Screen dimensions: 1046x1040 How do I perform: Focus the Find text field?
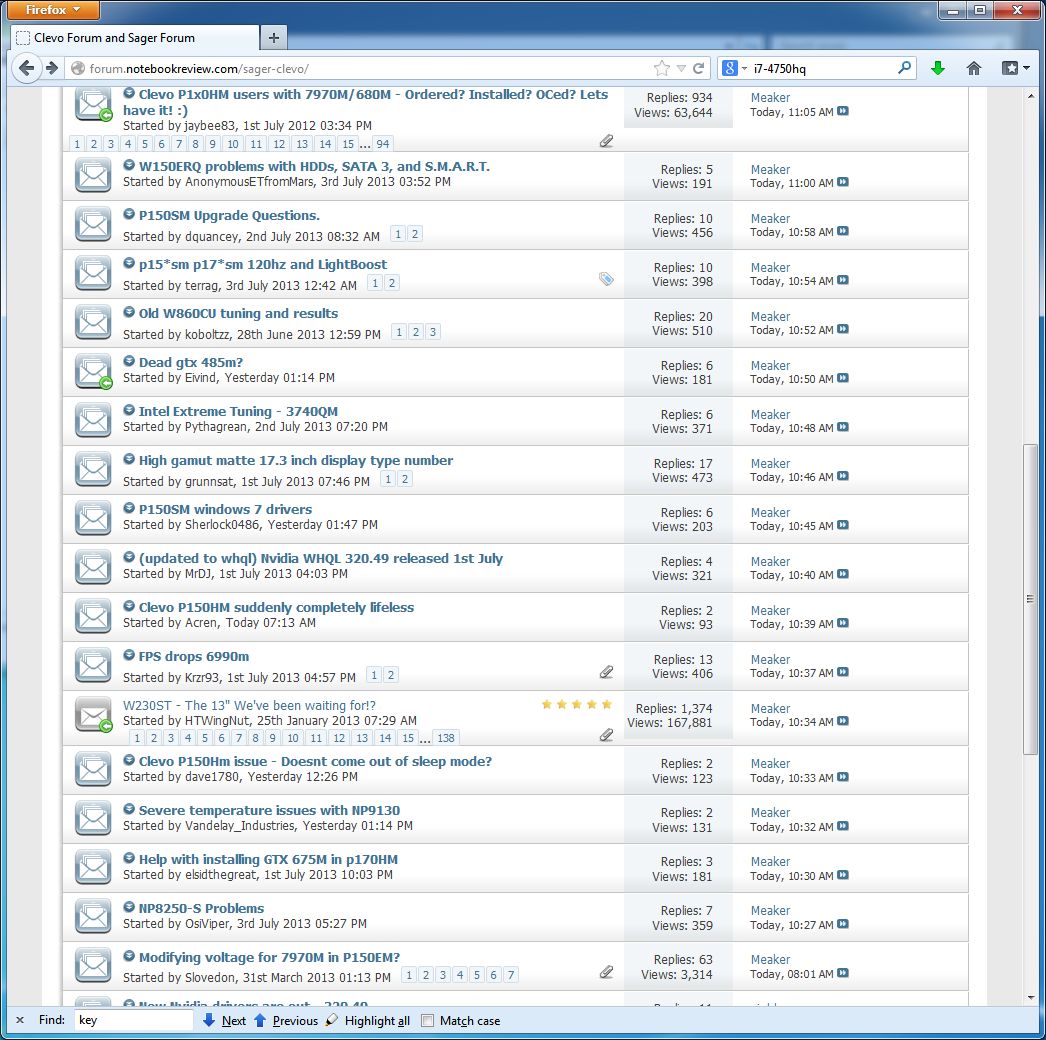[133, 1020]
